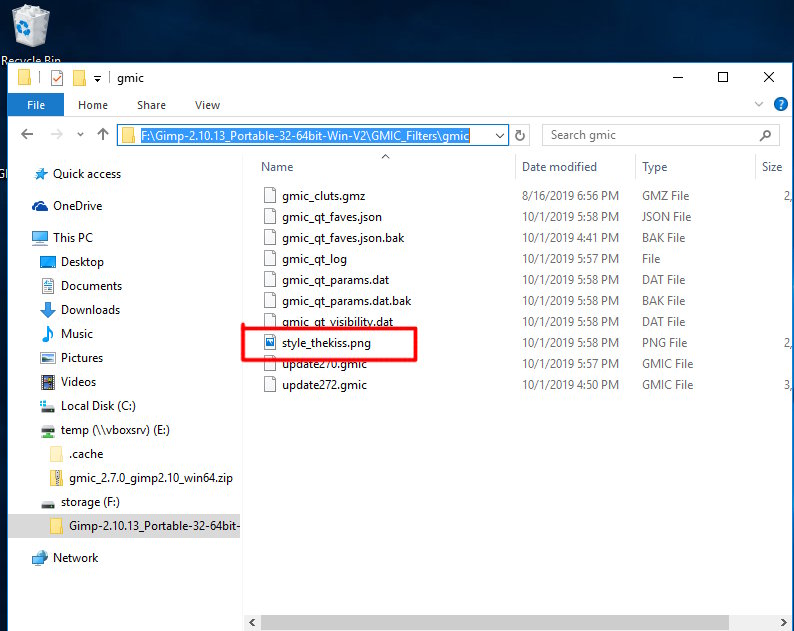794x631 pixels.
Task: Select the gmic_cluts.gmz file
Action: pyautogui.click(x=323, y=196)
